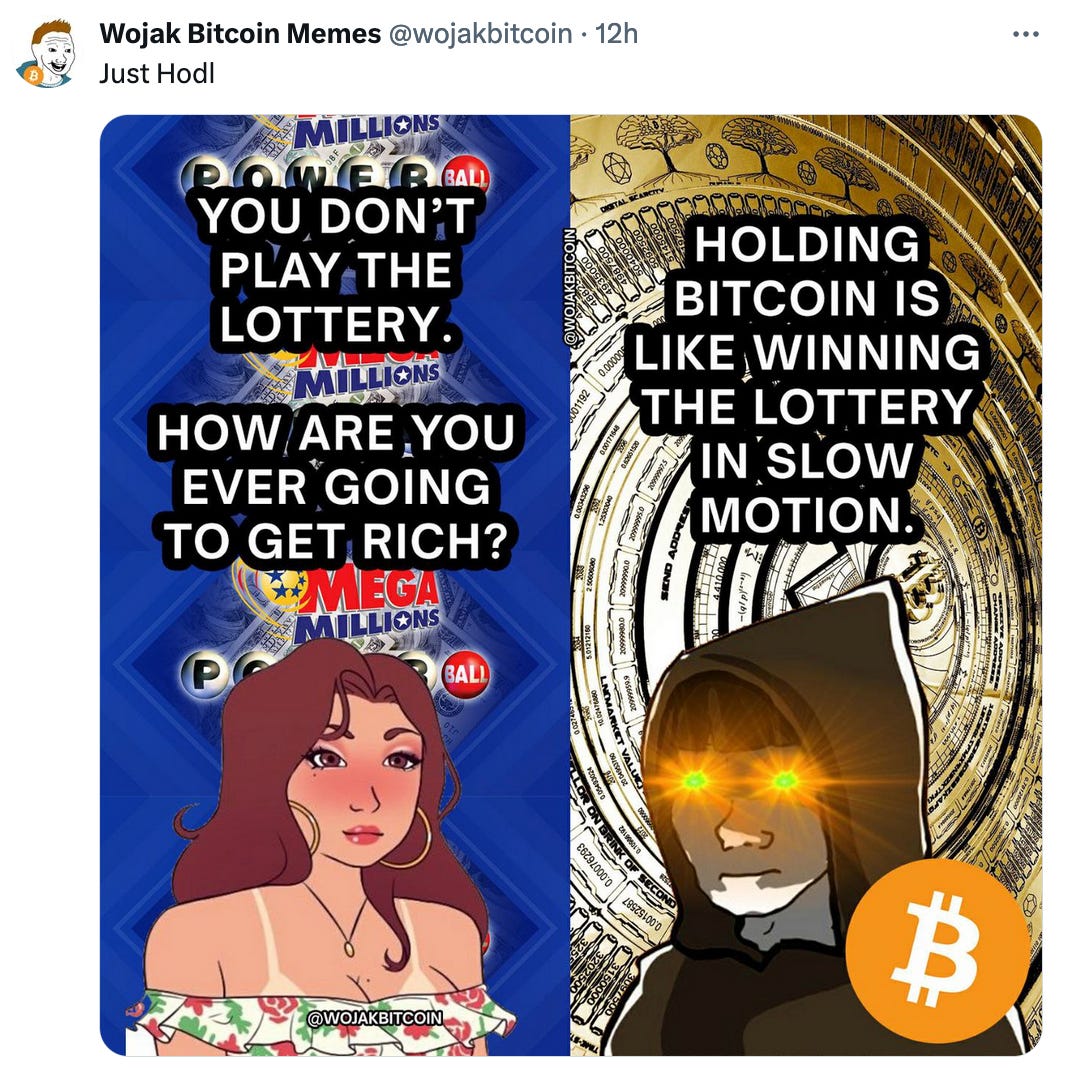Open the Wojak Bitcoin Memes profile avatar
The width and height of the screenshot is (1067, 1074).
click(46, 53)
